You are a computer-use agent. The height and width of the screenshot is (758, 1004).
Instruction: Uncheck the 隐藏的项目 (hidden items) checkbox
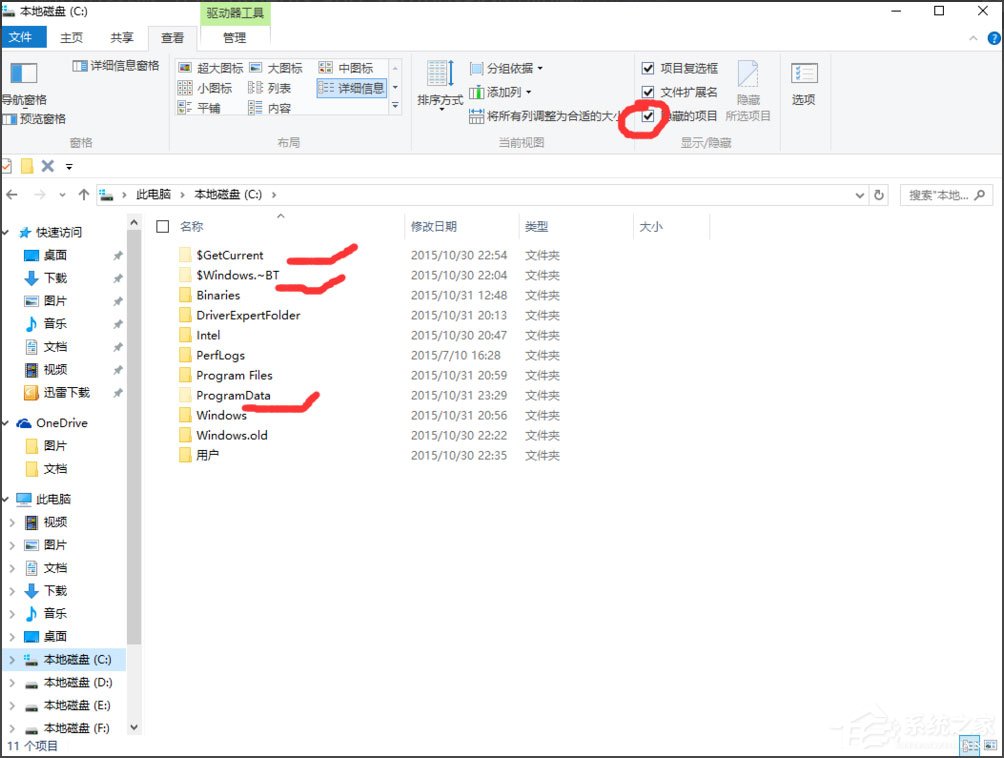pyautogui.click(x=648, y=116)
